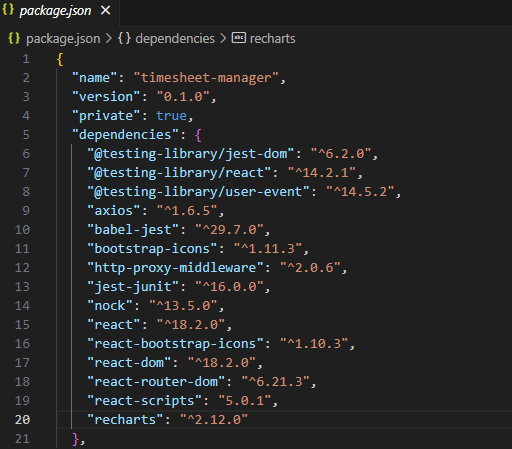Image resolution: width=512 pixels, height=449 pixels.
Task: Select the package.json breadcrumb item
Action: tap(63, 39)
